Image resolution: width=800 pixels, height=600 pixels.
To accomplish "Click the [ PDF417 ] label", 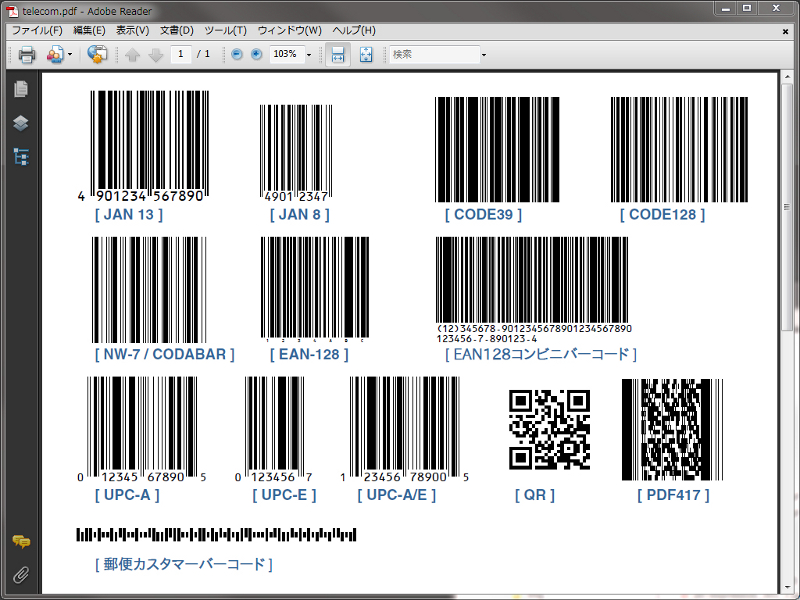I will click(x=673, y=495).
